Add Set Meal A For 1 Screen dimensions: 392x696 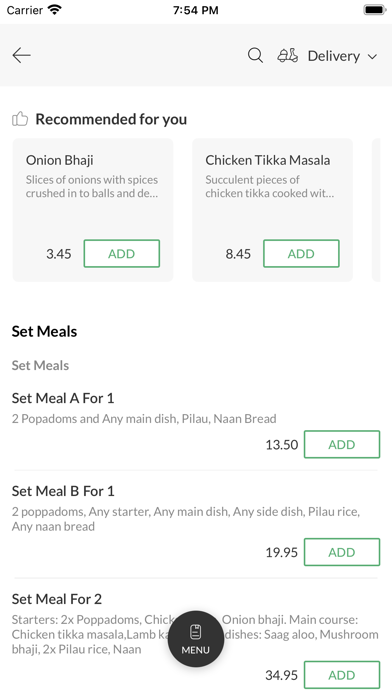pyautogui.click(x=342, y=444)
